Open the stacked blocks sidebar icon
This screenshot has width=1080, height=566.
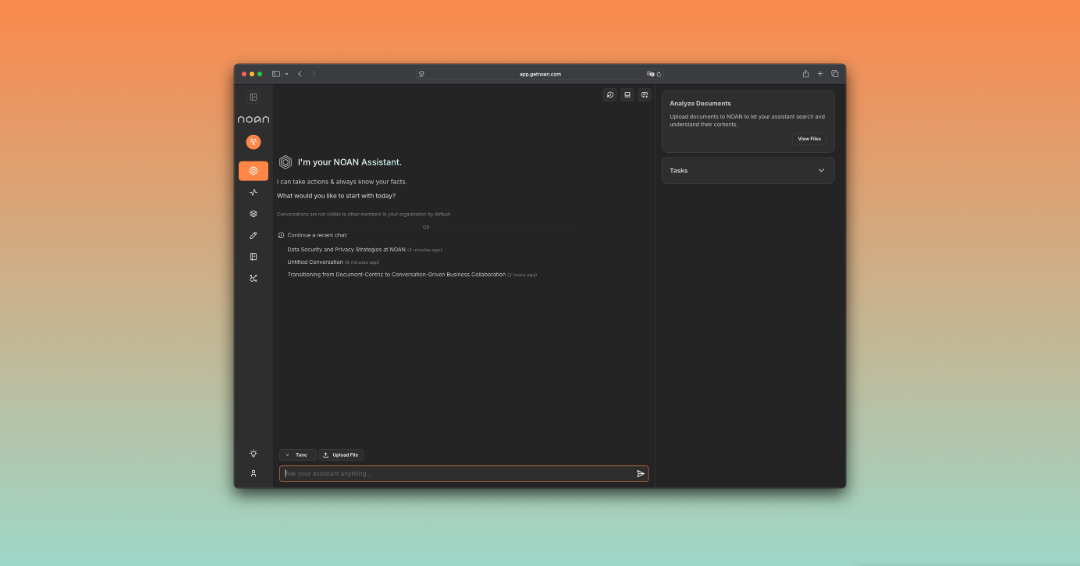point(253,213)
